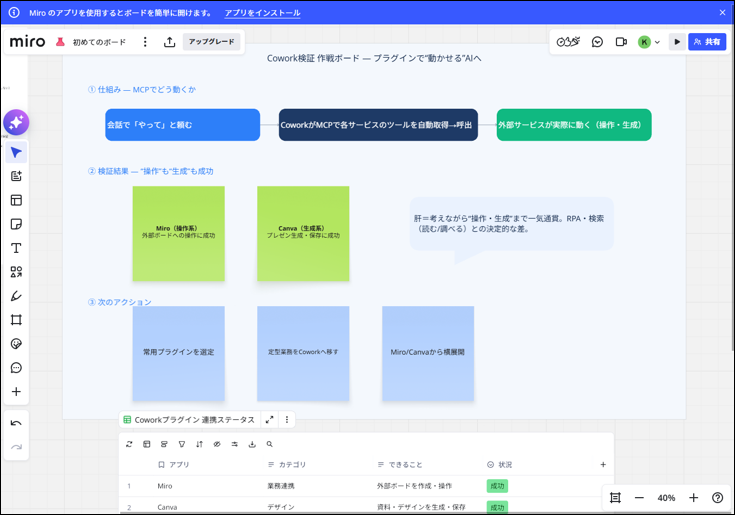The width and height of the screenshot is (735, 515).
Task: Select the green Canva（生成系）sticky note
Action: (303, 233)
